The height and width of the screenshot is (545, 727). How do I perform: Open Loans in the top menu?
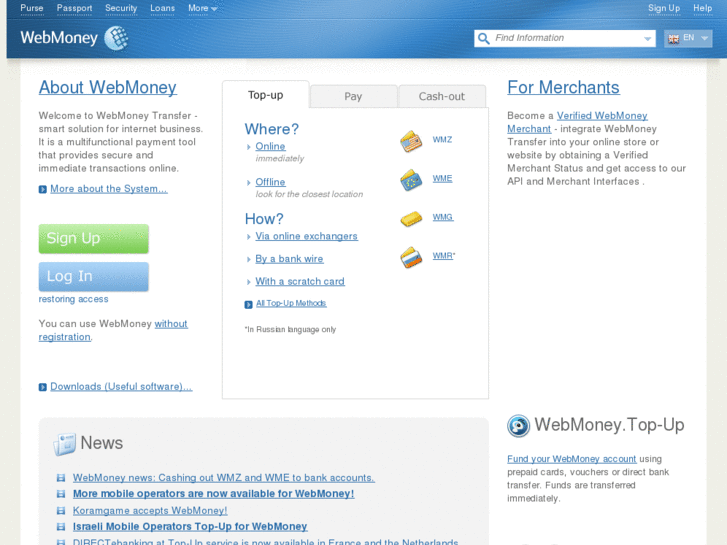tap(162, 8)
